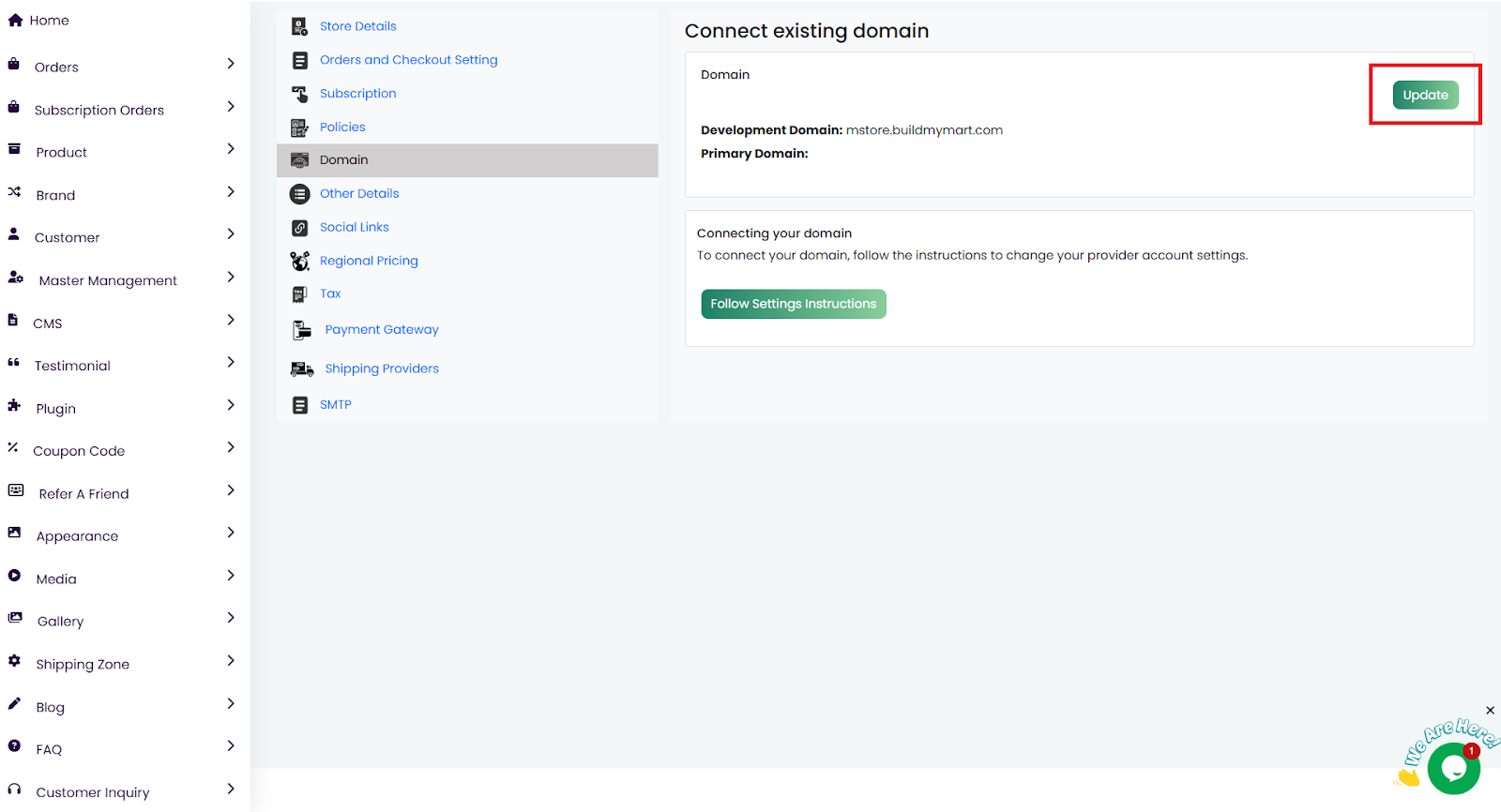Expand the Orders sidebar chevron
The height and width of the screenshot is (812, 1501).
coord(231,64)
